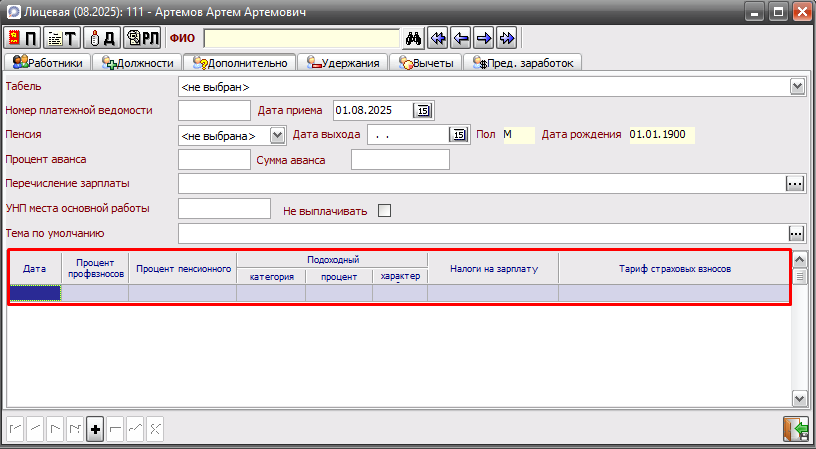Click the ellipsis button for Перечисление зарплаты
The height and width of the screenshot is (449, 816).
[x=795, y=183]
